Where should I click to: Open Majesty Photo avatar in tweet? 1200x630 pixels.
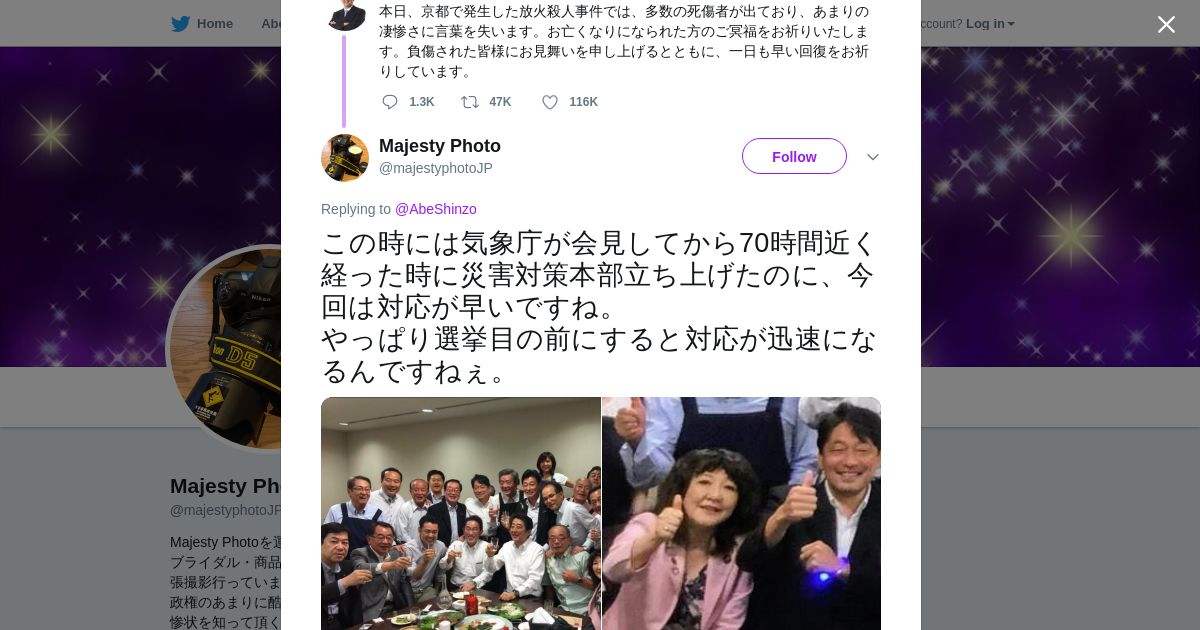coord(345,158)
